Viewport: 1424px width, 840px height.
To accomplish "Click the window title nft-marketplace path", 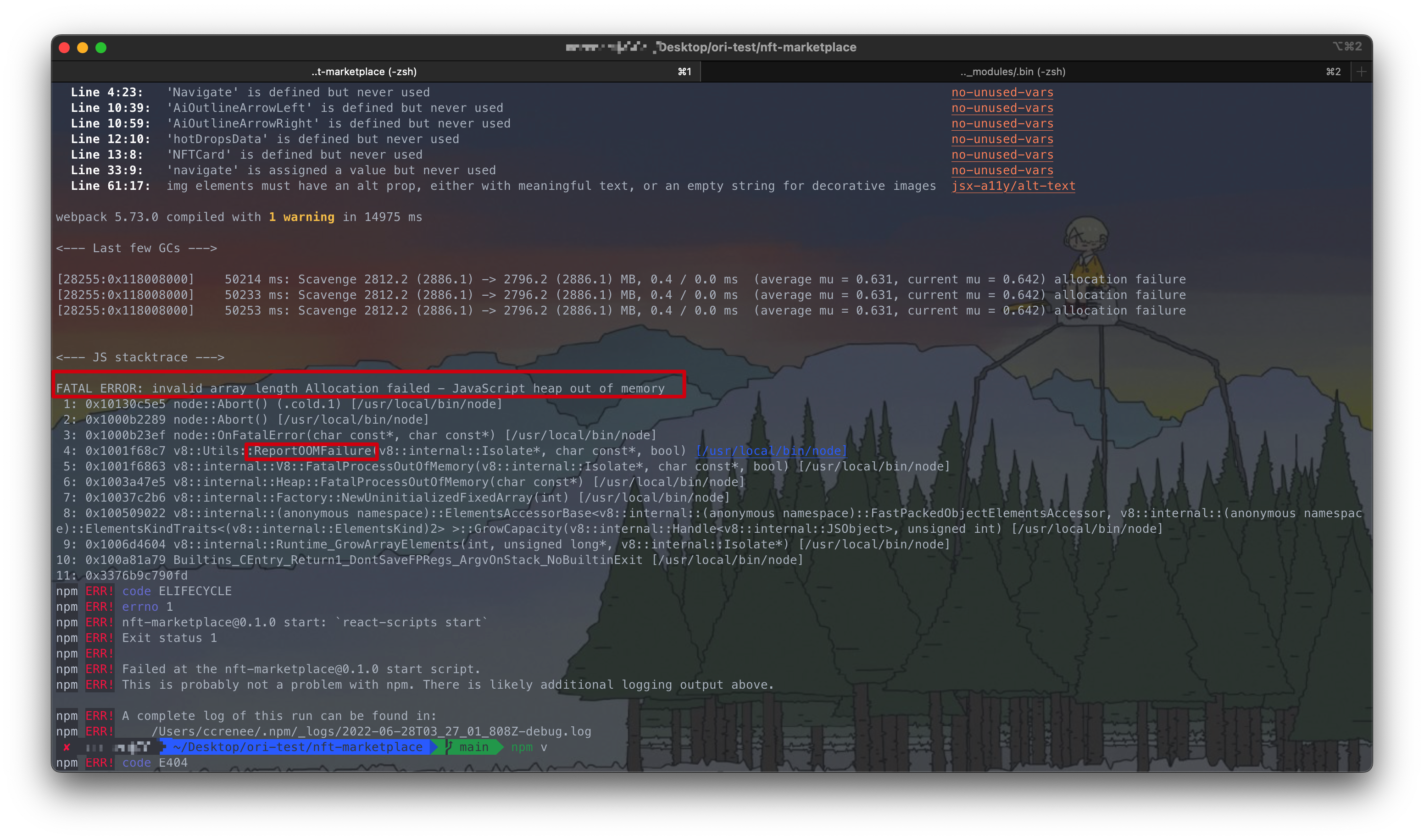I will [756, 48].
